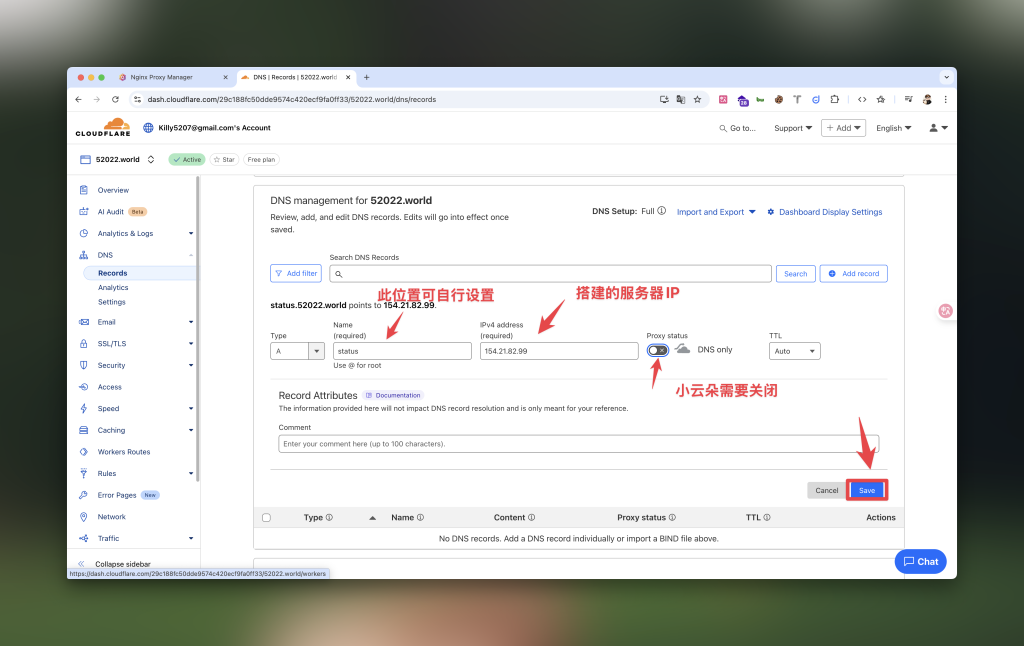This screenshot has height=646, width=1024.
Task: Click Go to... search
Action: (x=737, y=128)
